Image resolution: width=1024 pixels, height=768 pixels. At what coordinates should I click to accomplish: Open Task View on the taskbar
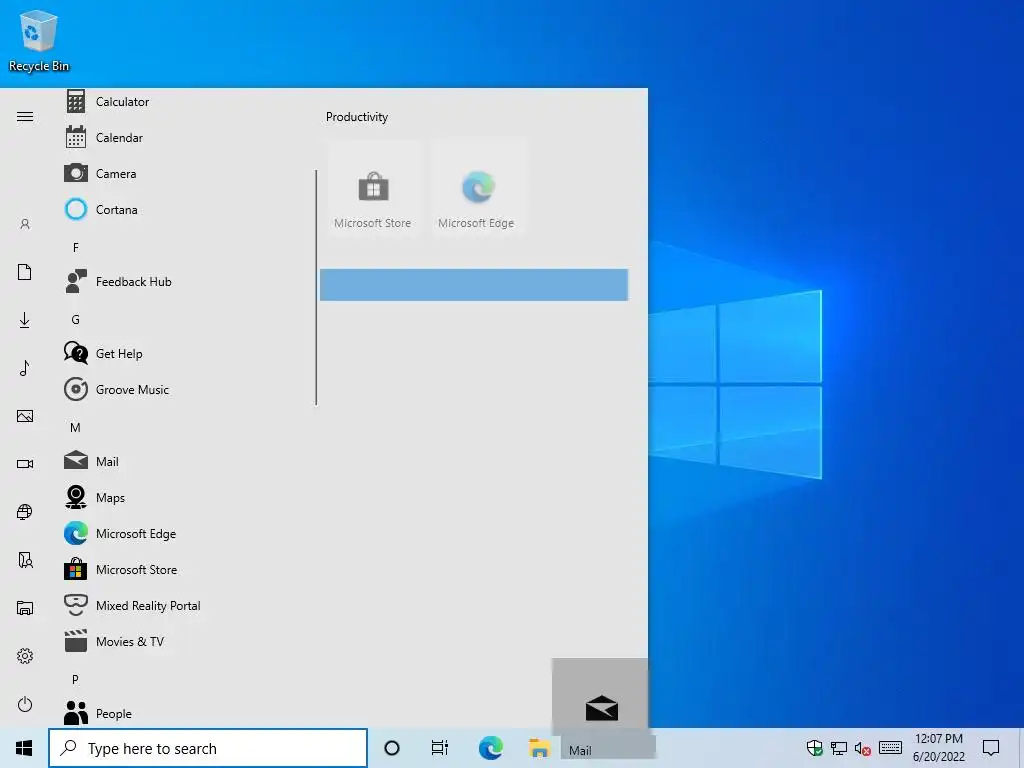tap(440, 748)
